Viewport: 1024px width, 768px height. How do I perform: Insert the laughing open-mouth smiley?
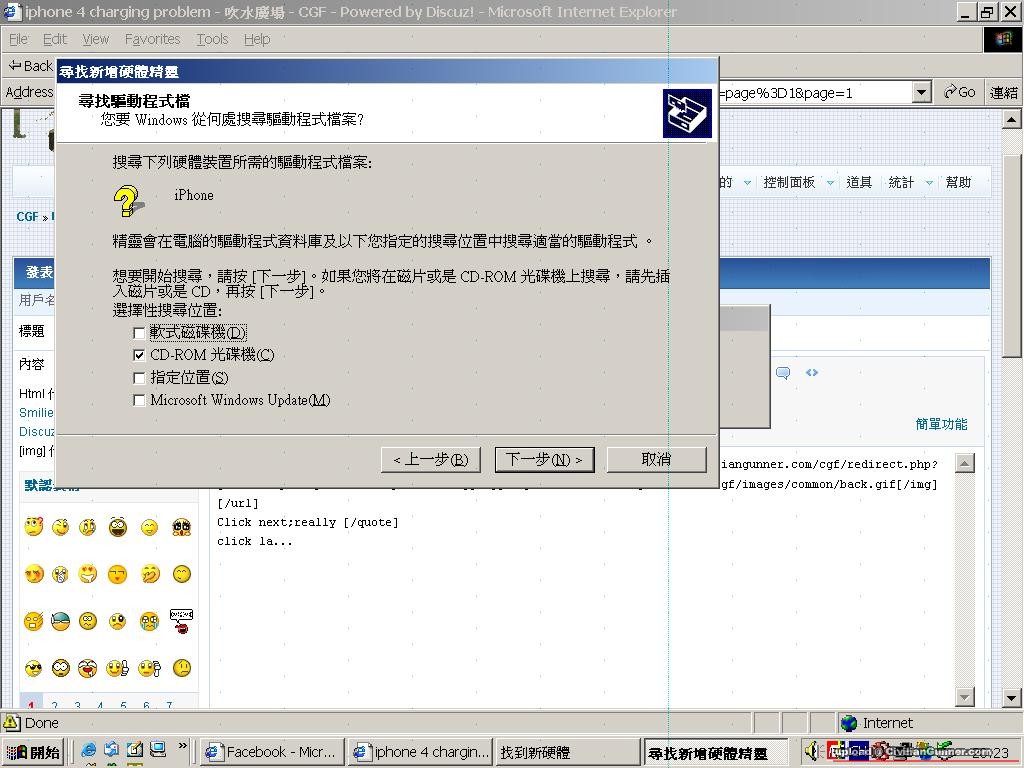click(118, 527)
